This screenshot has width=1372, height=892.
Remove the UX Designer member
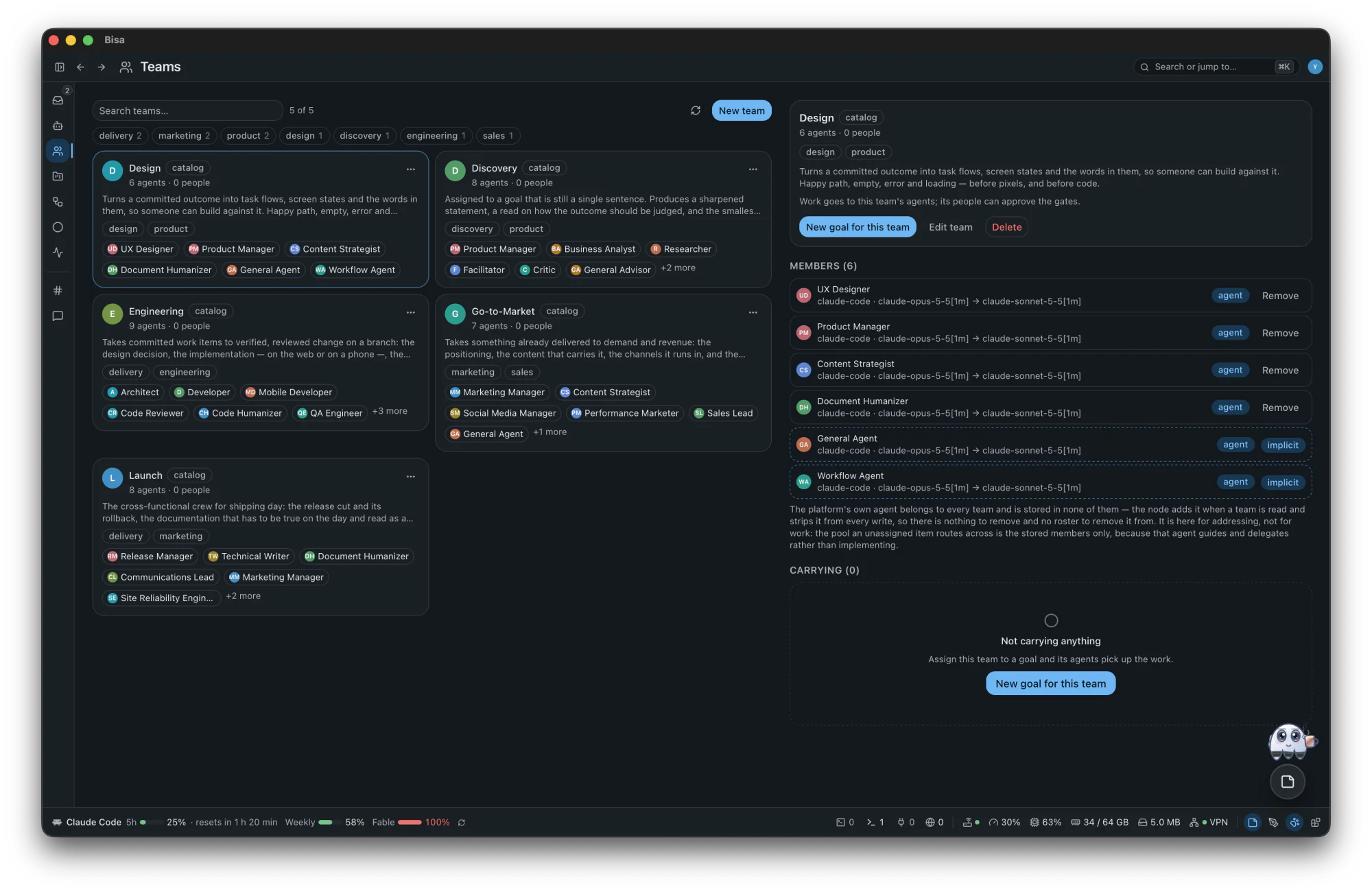point(1280,296)
